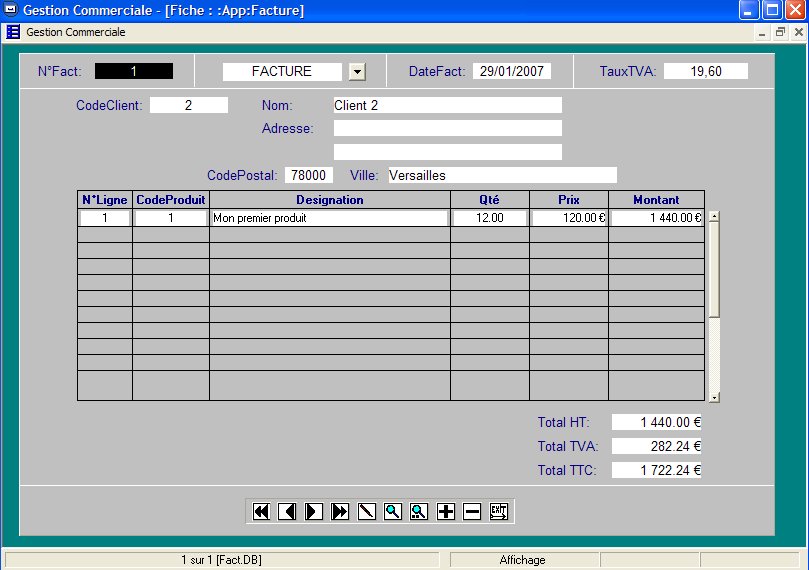
Task: Click the Prix column header
Action: click(569, 200)
